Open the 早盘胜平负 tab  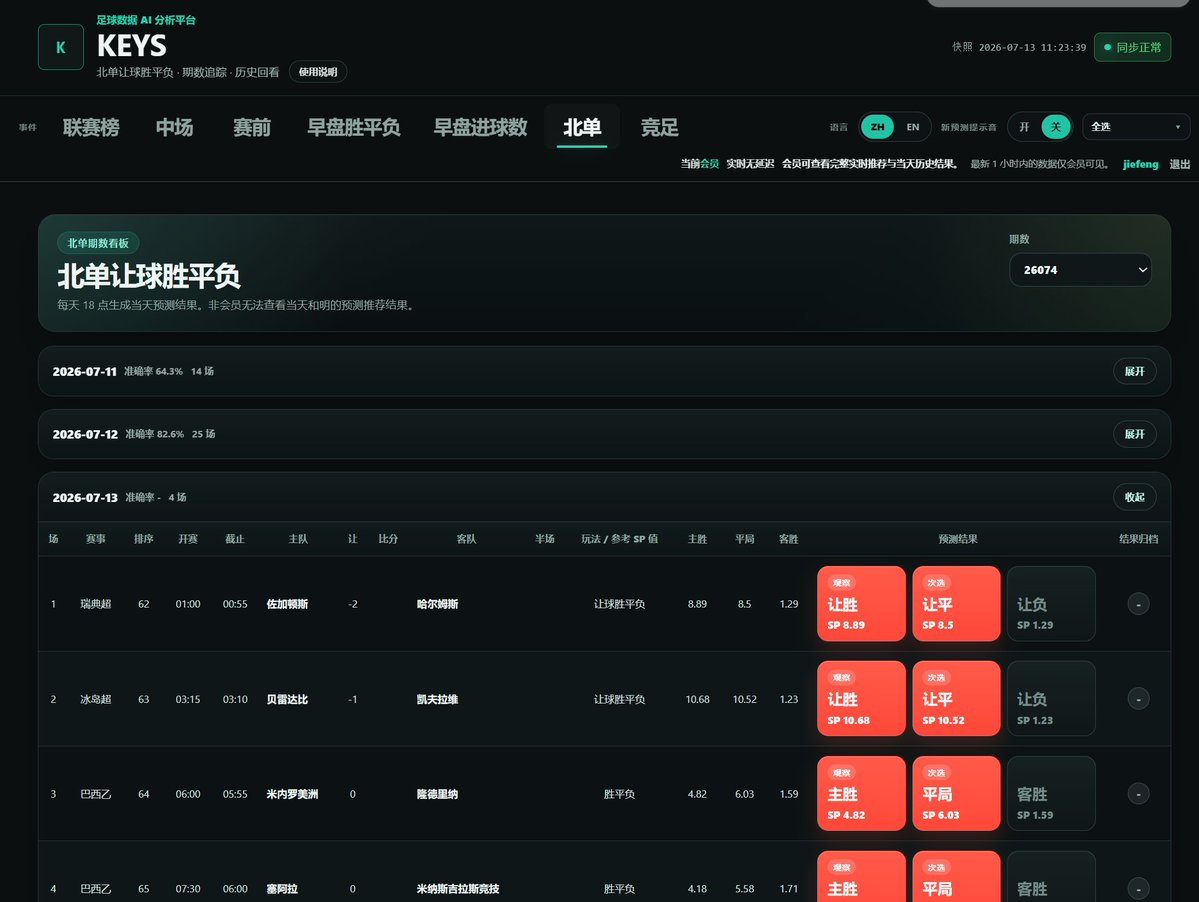353,128
